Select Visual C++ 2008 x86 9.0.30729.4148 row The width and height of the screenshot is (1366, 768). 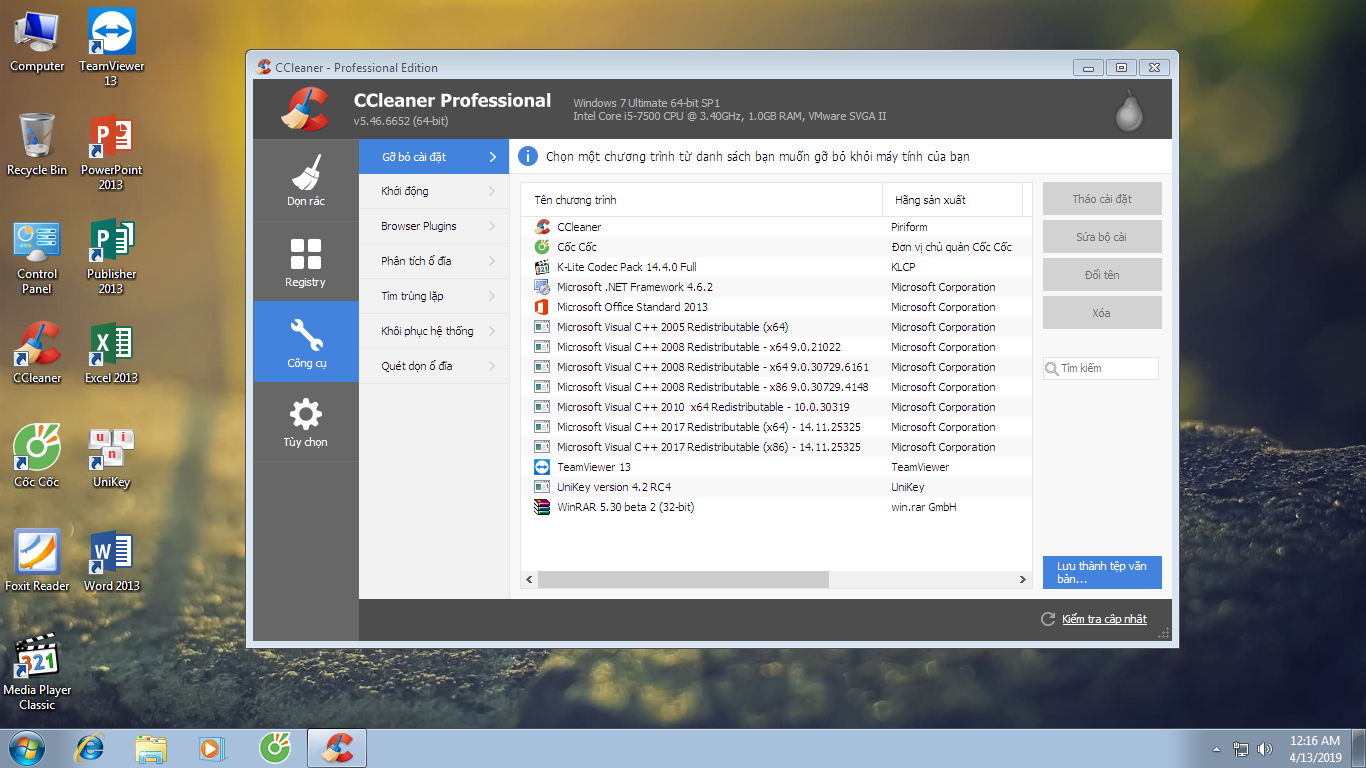(x=776, y=387)
